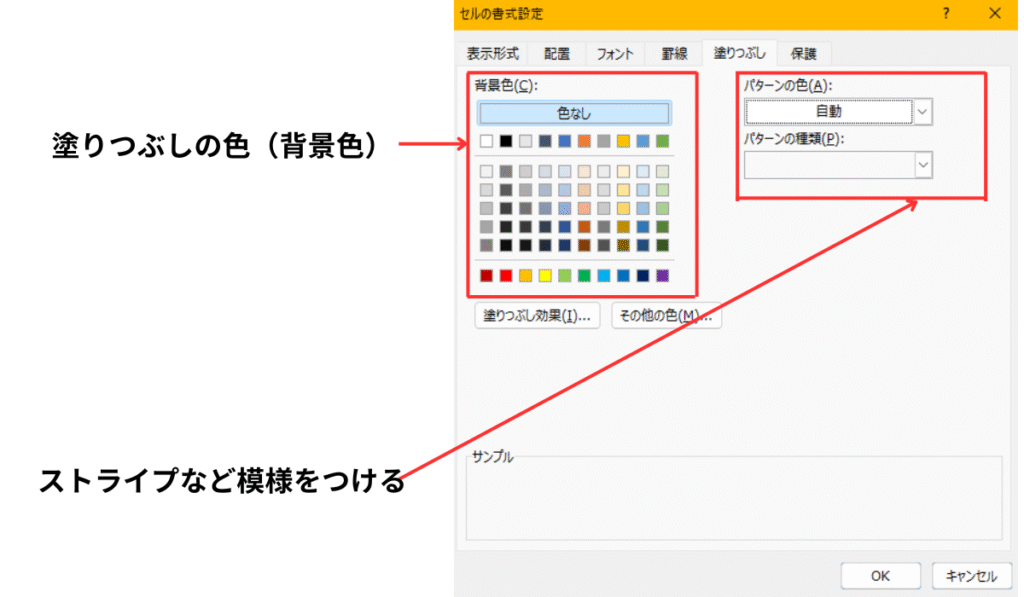Open the 配置 tab
Viewport: 1024px width, 597px height.
click(x=559, y=54)
